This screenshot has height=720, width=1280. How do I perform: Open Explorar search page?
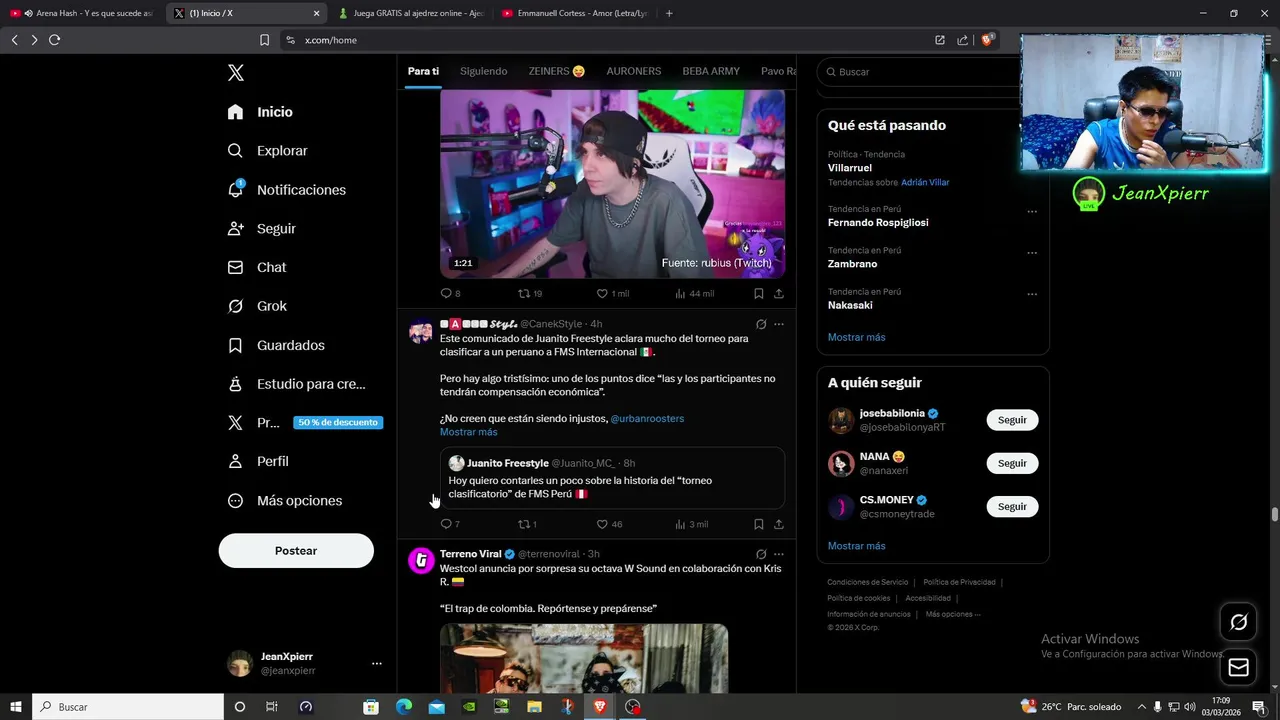[267, 151]
